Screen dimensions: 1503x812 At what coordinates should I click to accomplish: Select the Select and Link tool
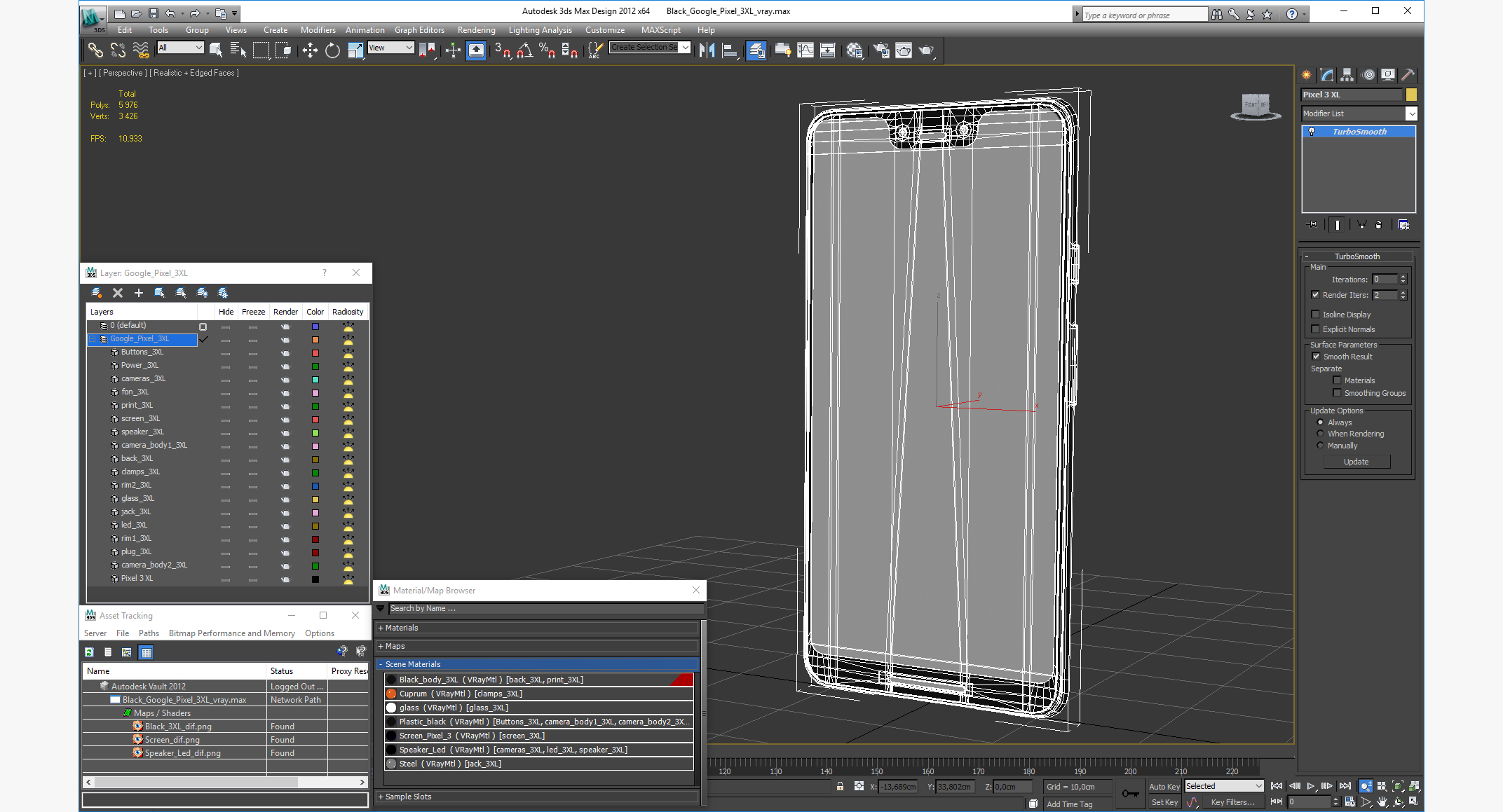pos(95,50)
